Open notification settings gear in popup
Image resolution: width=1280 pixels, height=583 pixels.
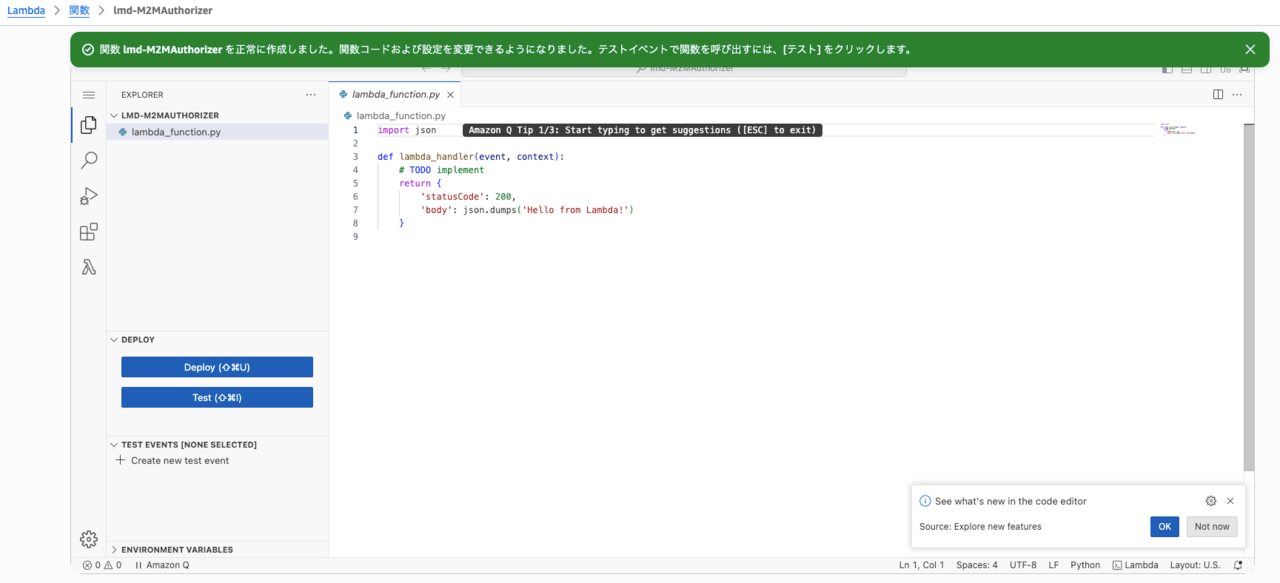1211,501
